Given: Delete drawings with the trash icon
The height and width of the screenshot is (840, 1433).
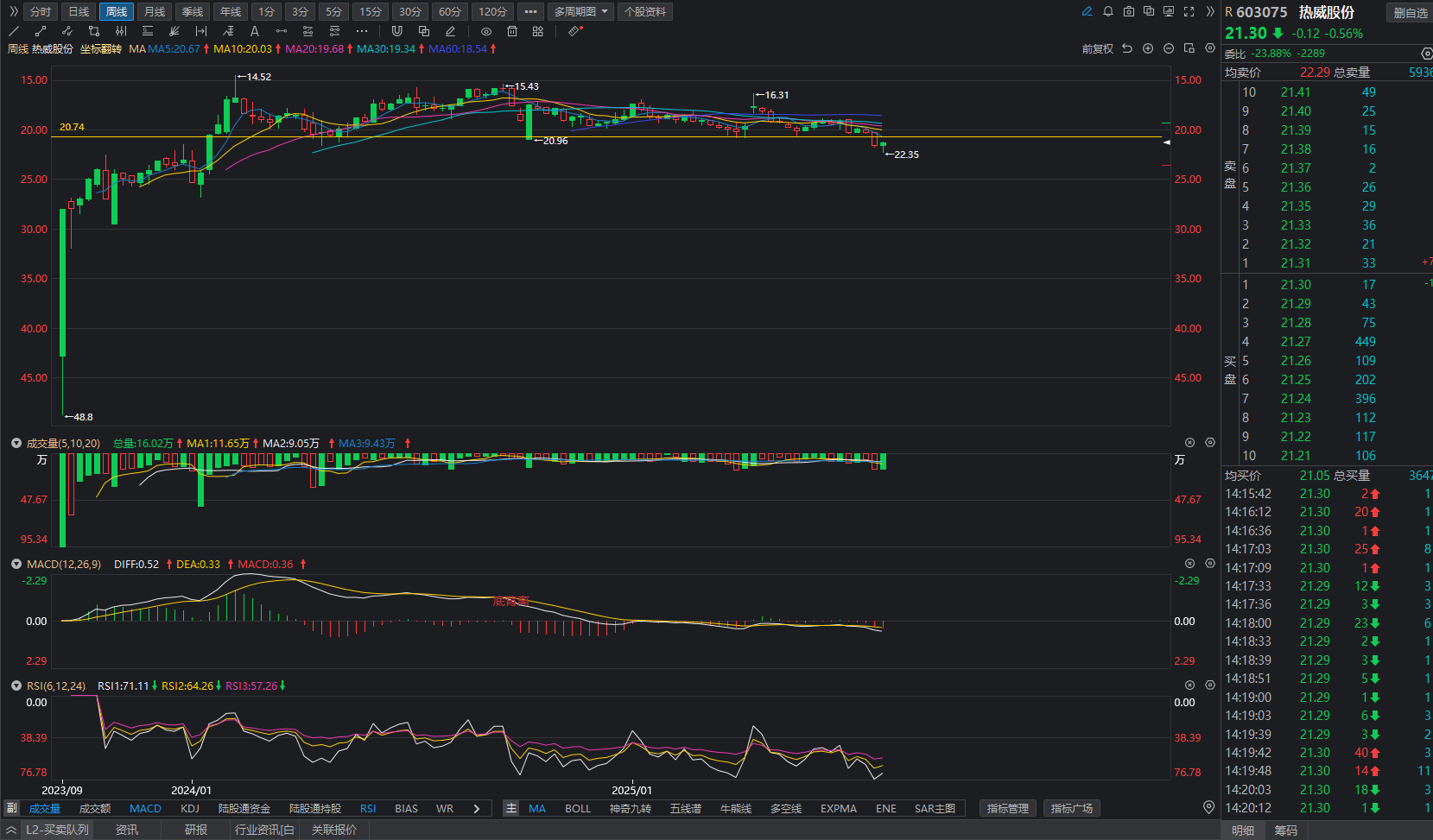Looking at the screenshot, I should [x=512, y=31].
